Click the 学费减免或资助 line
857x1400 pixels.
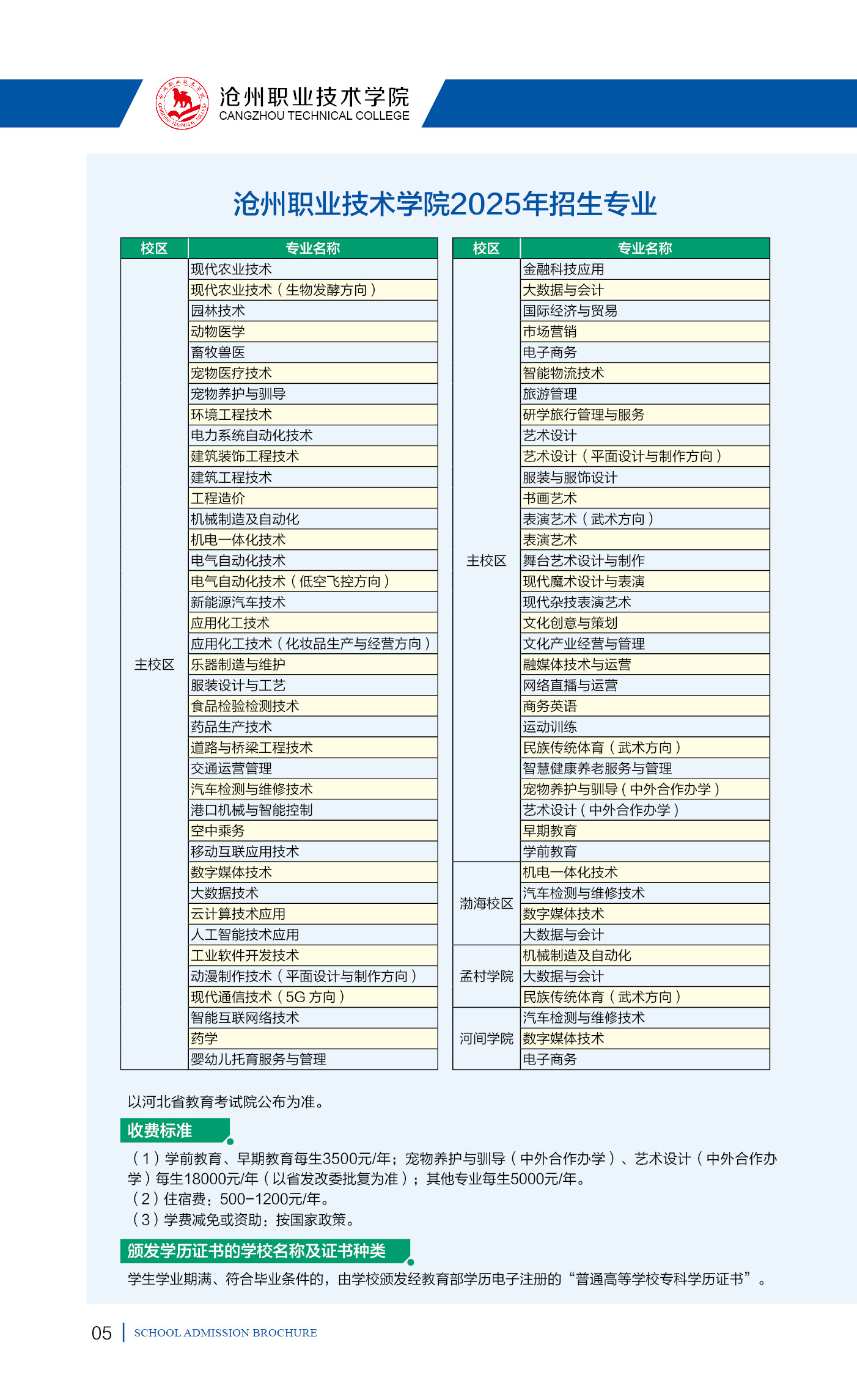click(x=243, y=1220)
